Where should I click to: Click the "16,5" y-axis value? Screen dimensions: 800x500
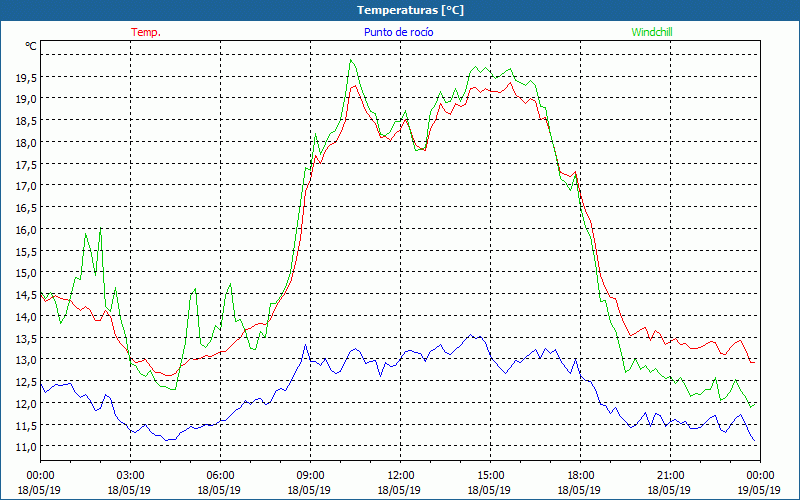coord(28,208)
